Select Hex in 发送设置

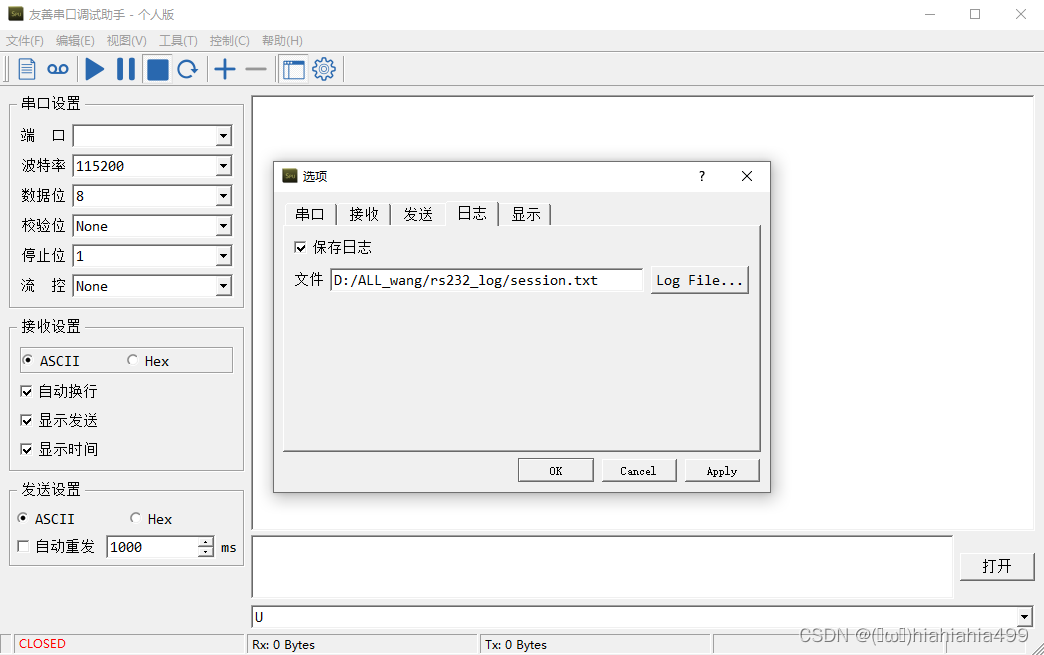point(135,518)
